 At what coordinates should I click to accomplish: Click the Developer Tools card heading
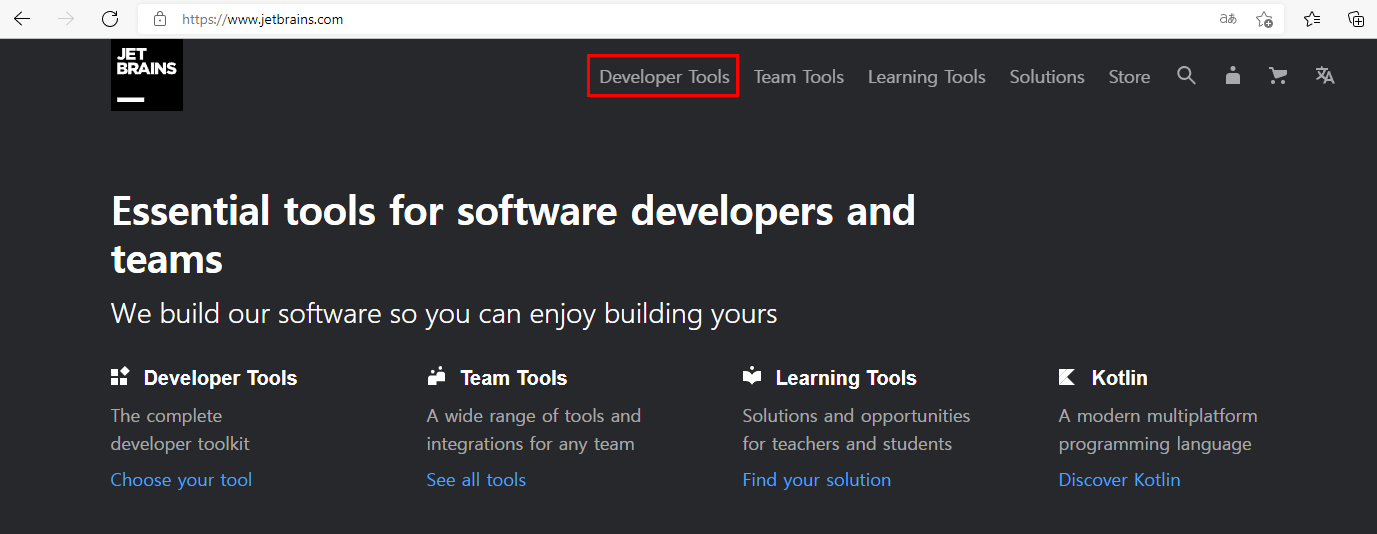pos(220,378)
